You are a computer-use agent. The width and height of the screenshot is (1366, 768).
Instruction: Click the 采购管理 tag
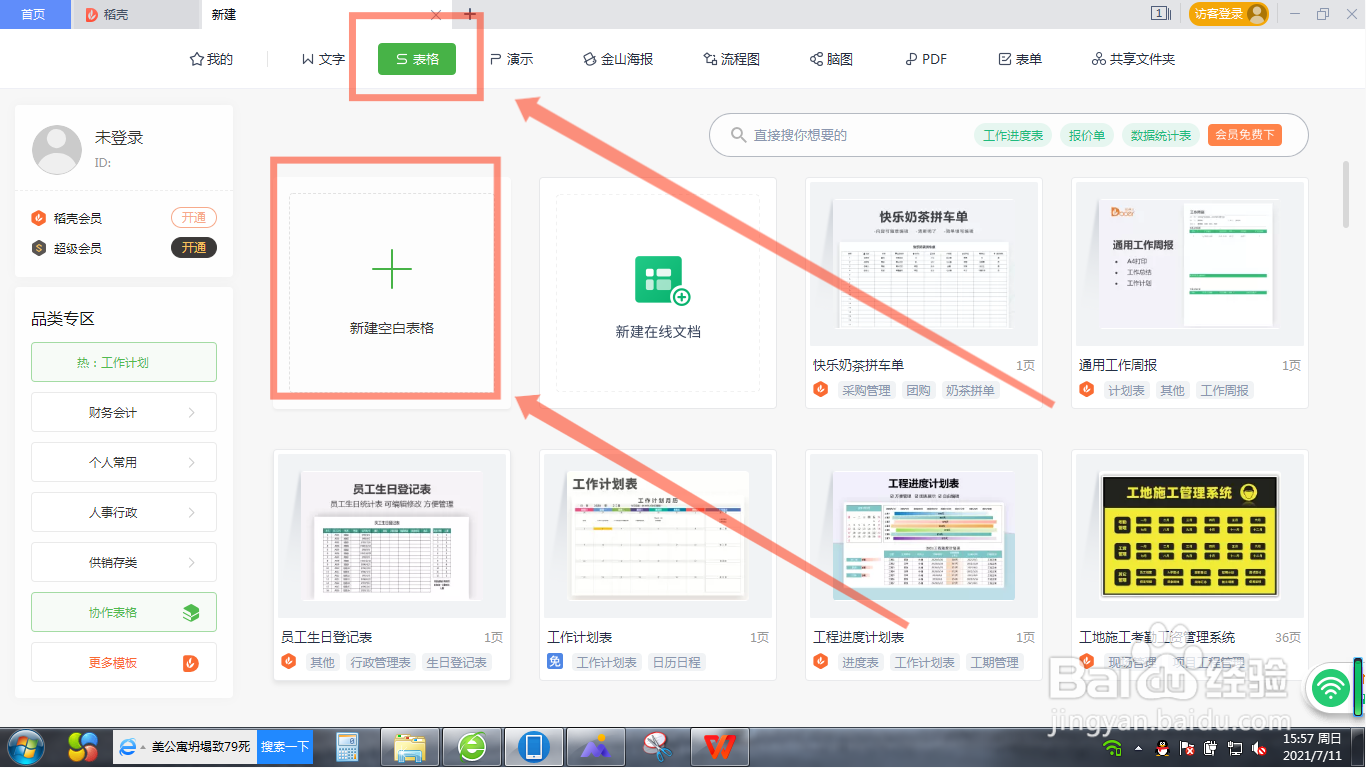tap(866, 390)
